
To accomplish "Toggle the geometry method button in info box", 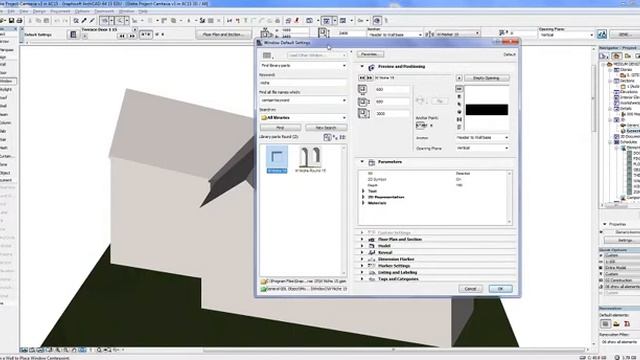I will click(146, 35).
